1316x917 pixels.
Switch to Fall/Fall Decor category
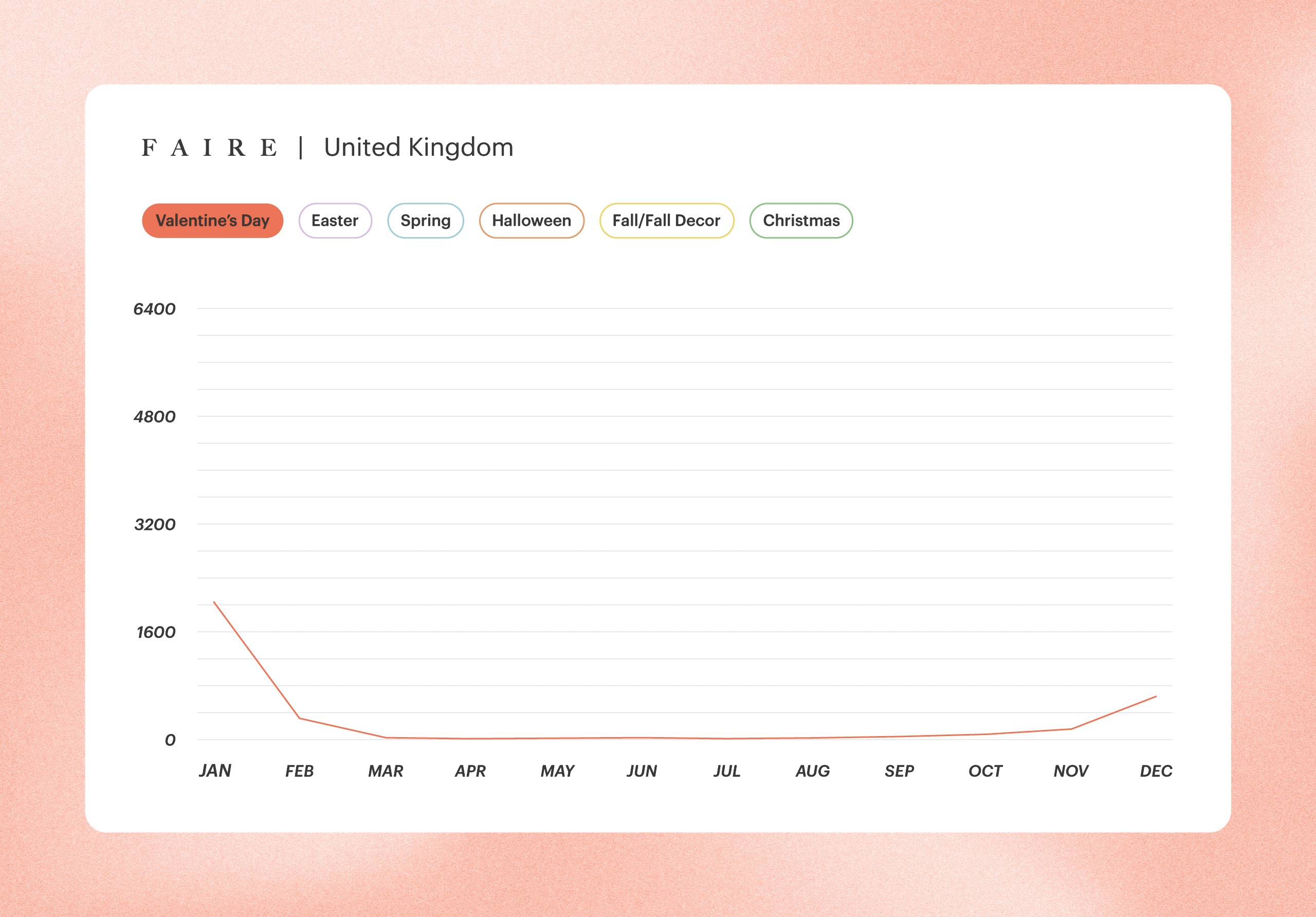[666, 221]
